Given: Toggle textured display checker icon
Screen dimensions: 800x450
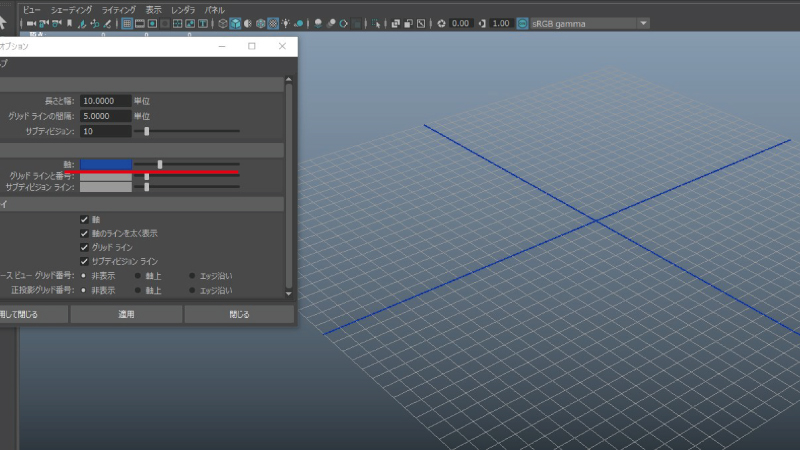Looking at the screenshot, I should coord(272,23).
